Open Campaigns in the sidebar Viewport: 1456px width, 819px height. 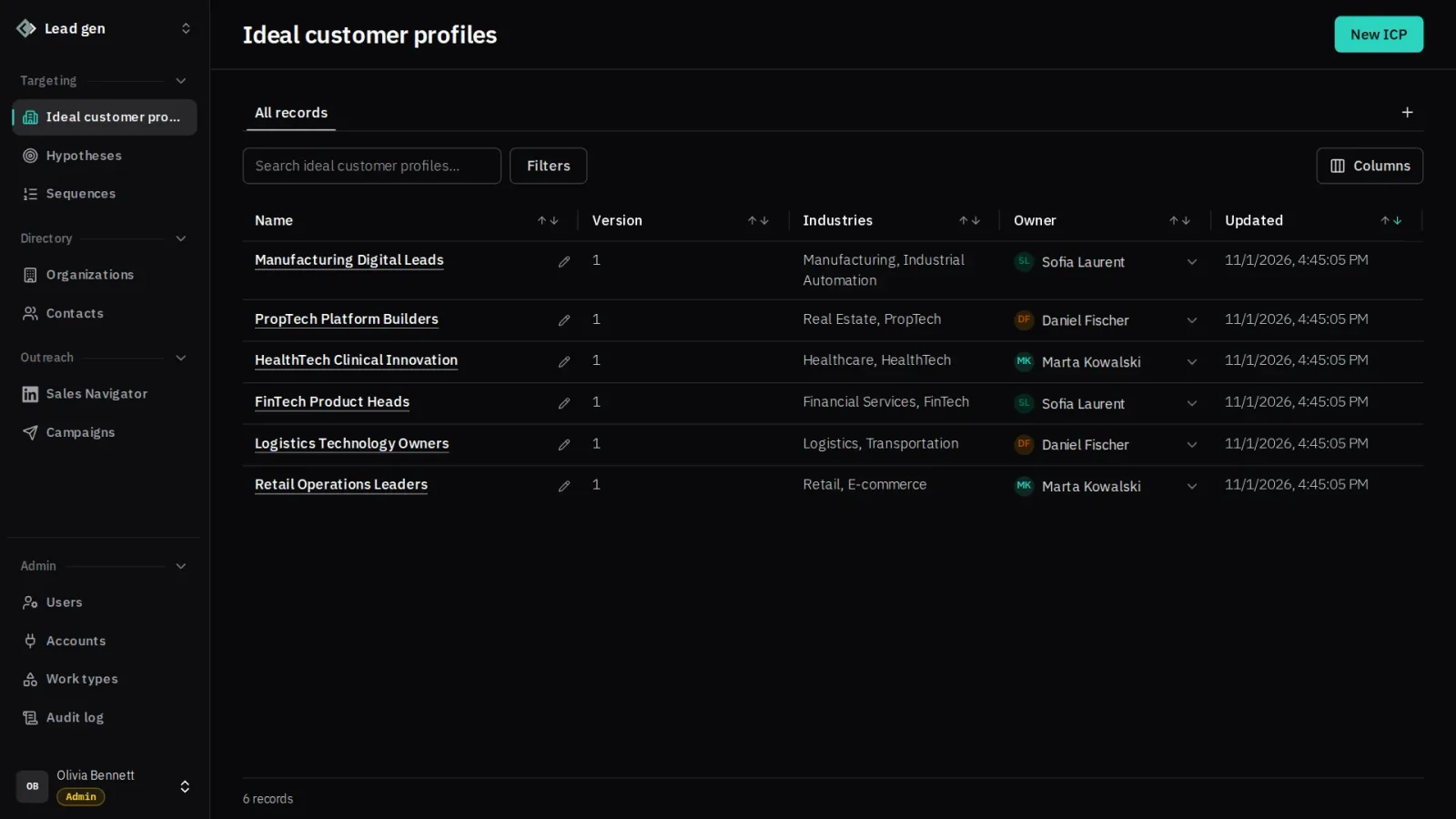coord(104,432)
